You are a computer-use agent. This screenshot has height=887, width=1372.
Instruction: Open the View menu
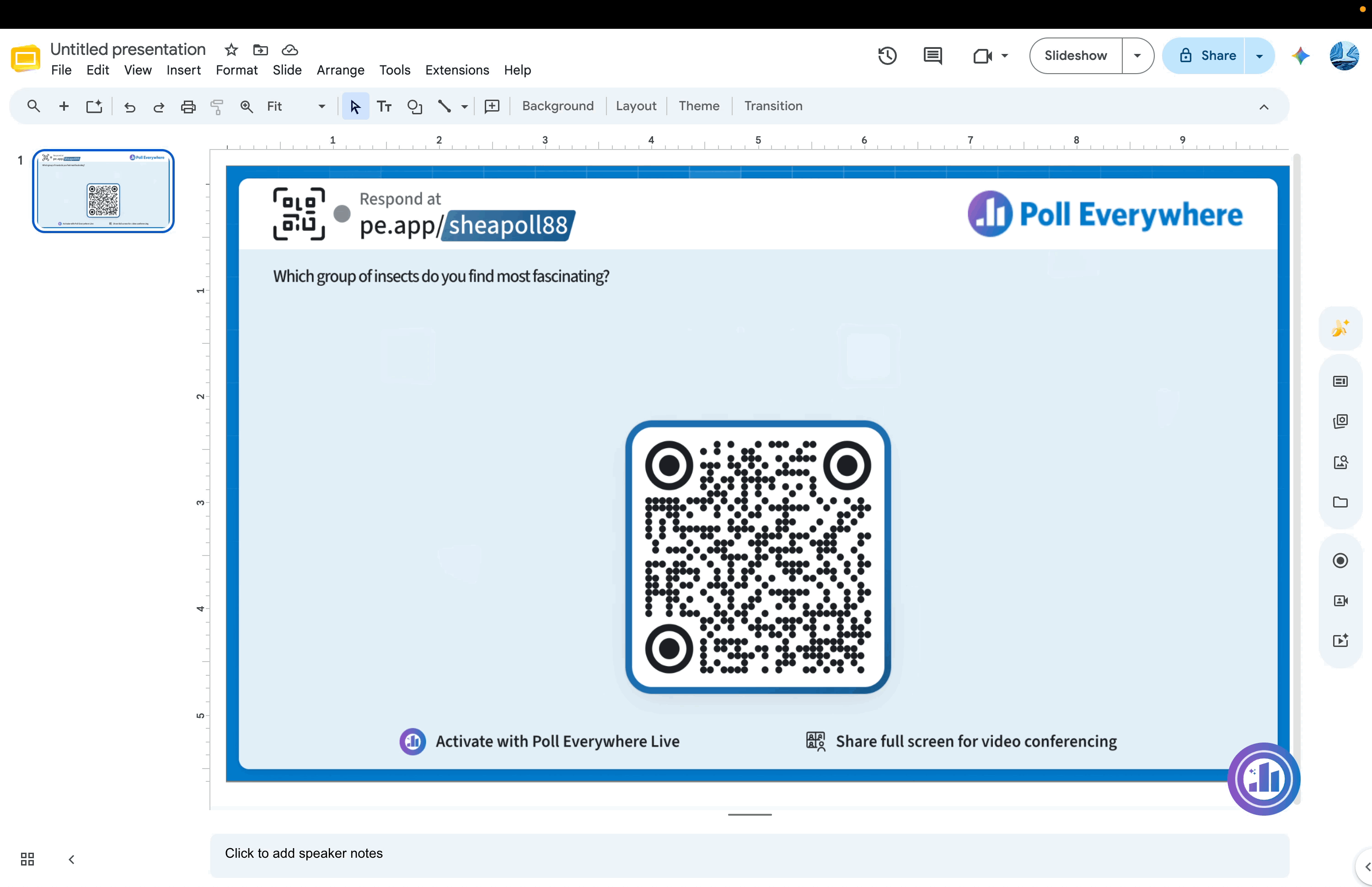138,70
